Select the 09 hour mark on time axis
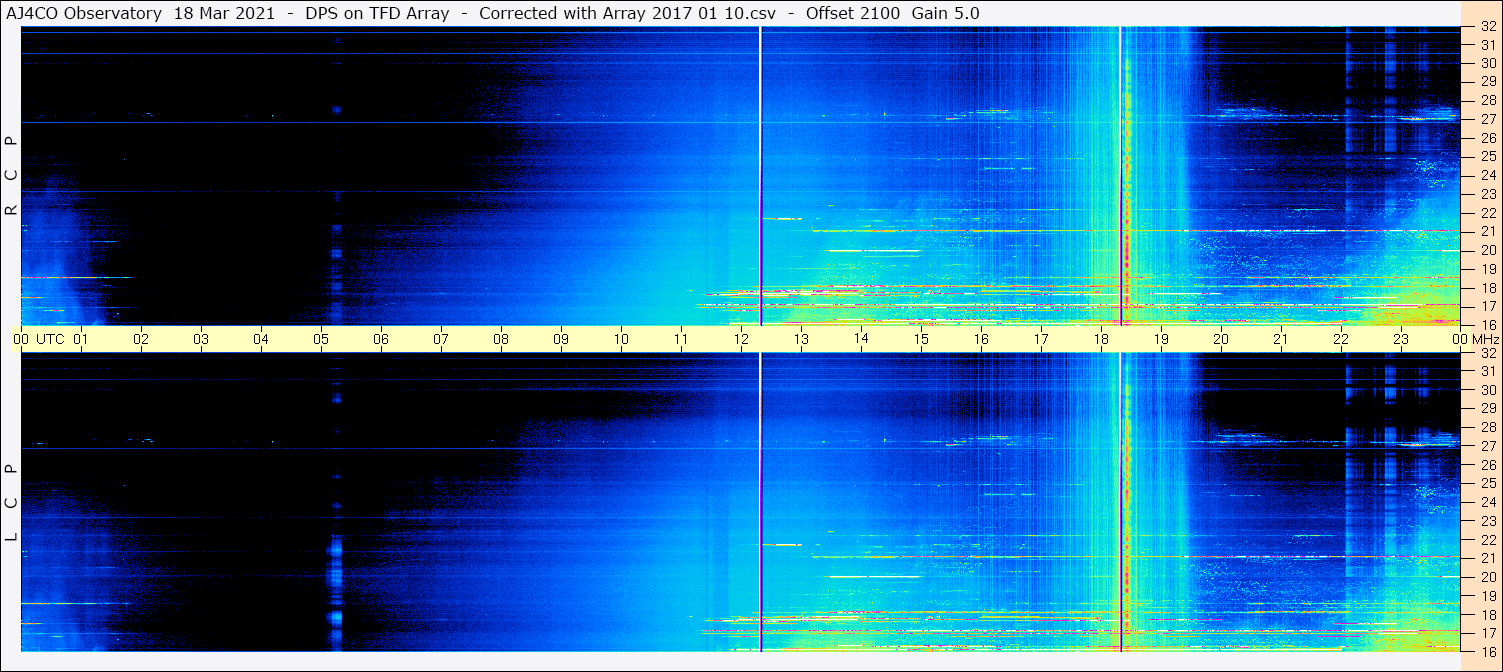Image resolution: width=1503 pixels, height=672 pixels. point(561,339)
